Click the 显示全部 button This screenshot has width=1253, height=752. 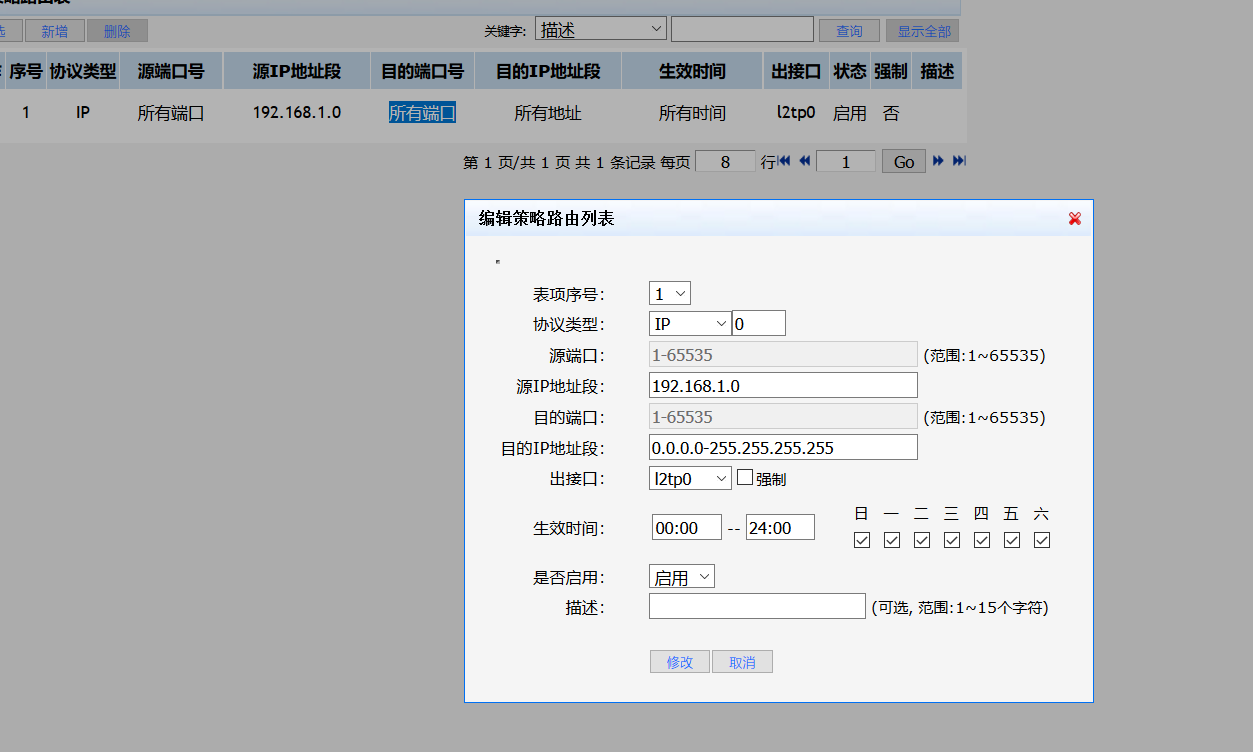923,31
